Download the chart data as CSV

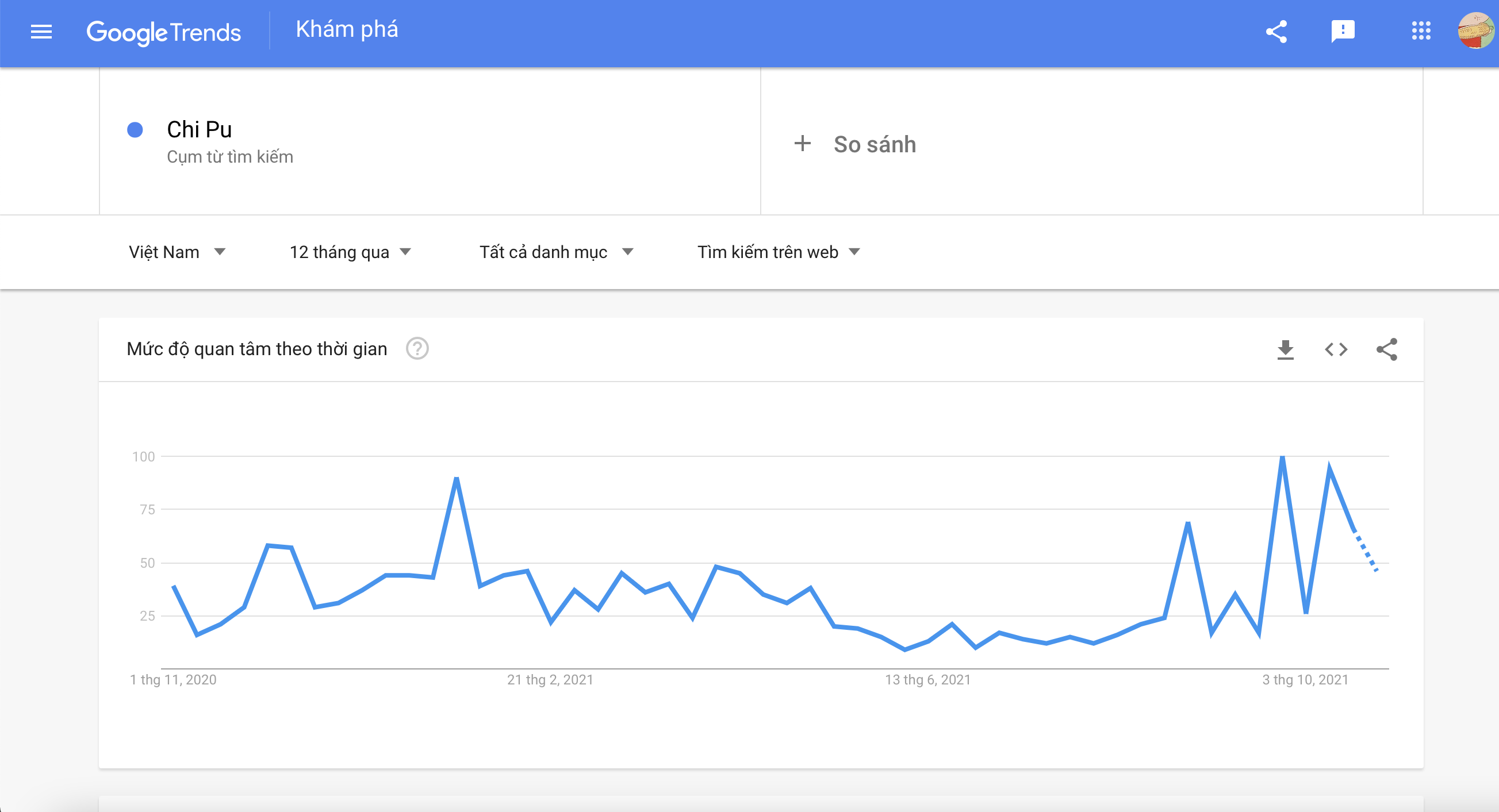[1286, 349]
